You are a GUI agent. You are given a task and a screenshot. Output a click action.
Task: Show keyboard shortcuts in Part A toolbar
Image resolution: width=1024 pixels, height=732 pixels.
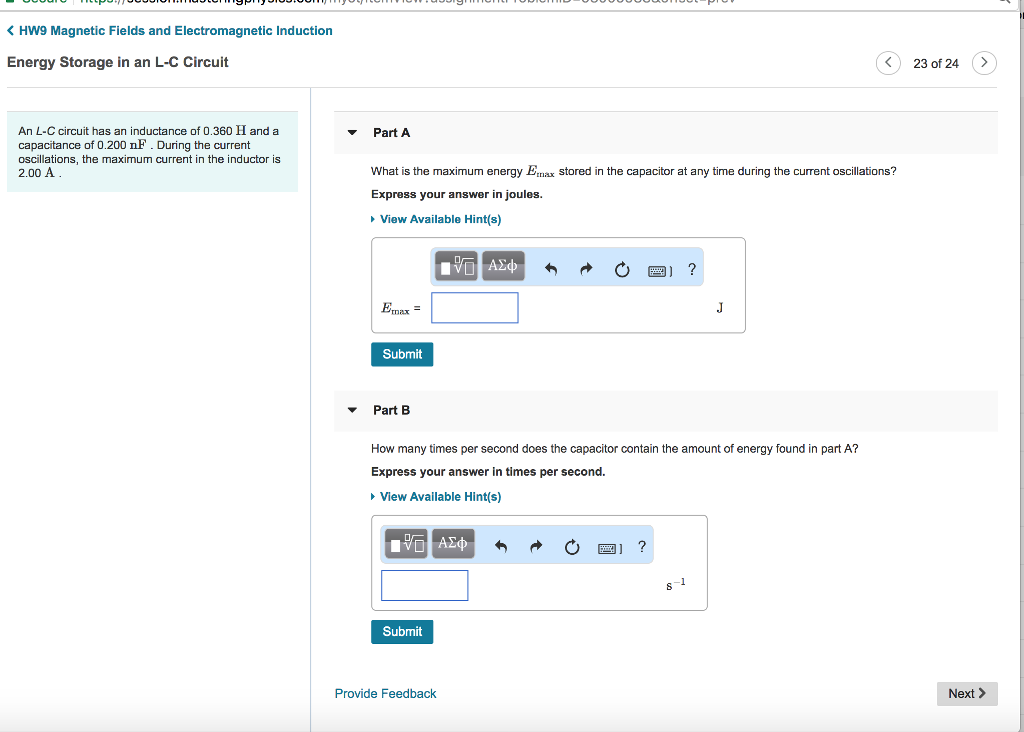coord(659,270)
